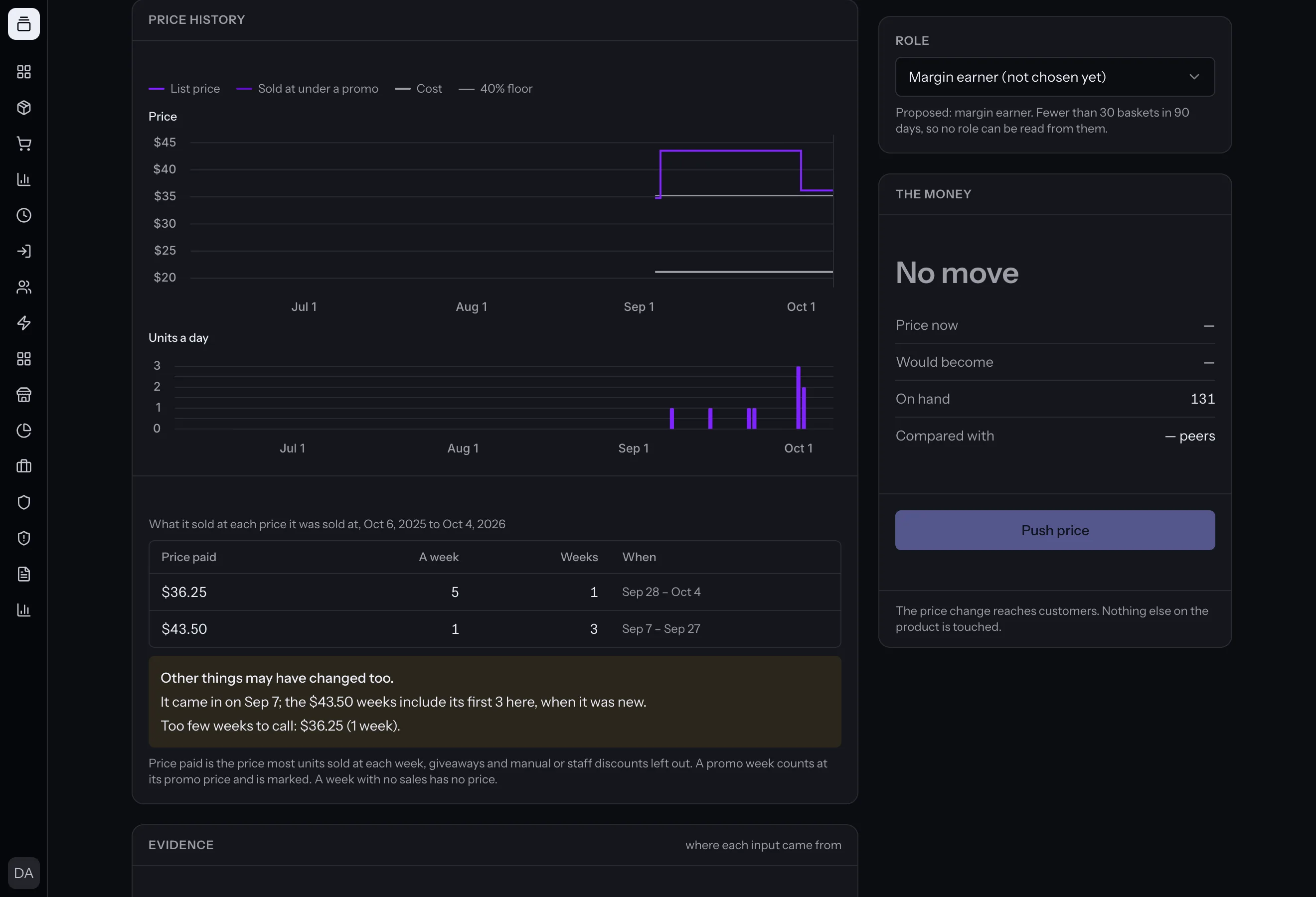The width and height of the screenshot is (1316, 897).
Task: Click the EVIDENCE panel heading
Action: point(180,845)
